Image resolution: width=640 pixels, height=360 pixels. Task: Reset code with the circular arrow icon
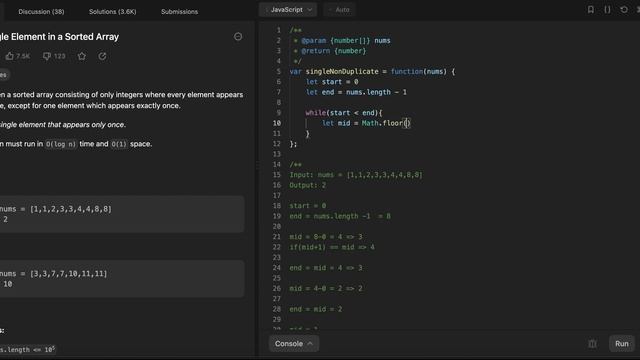624,9
